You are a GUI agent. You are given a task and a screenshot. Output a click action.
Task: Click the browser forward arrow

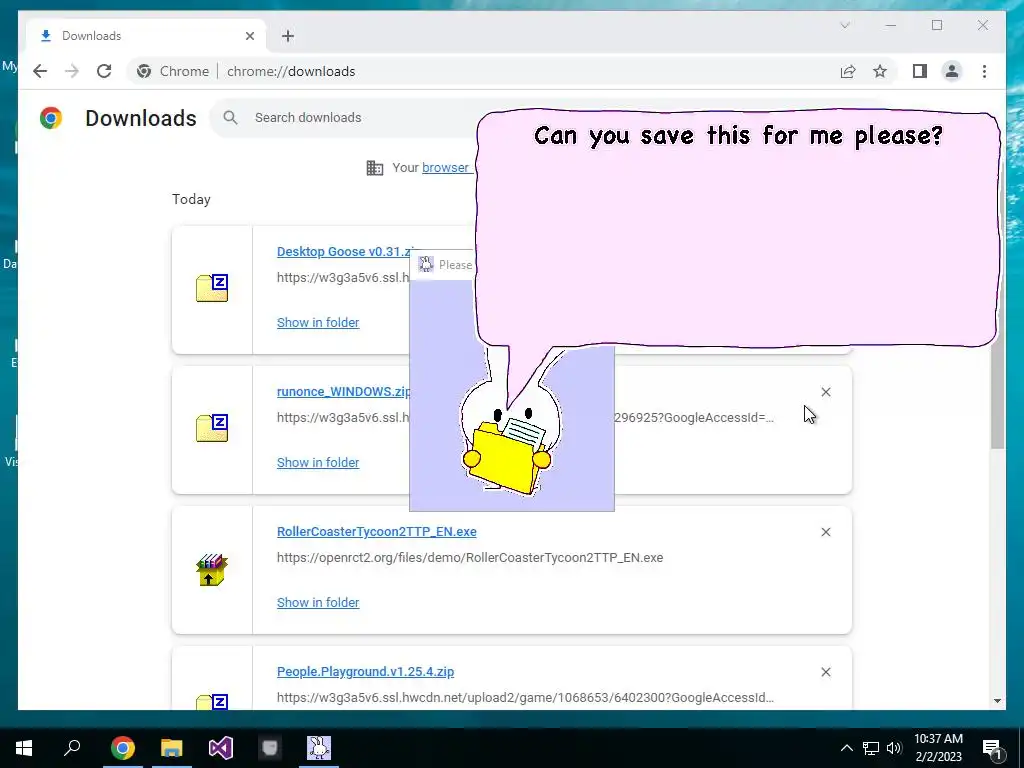tap(72, 71)
